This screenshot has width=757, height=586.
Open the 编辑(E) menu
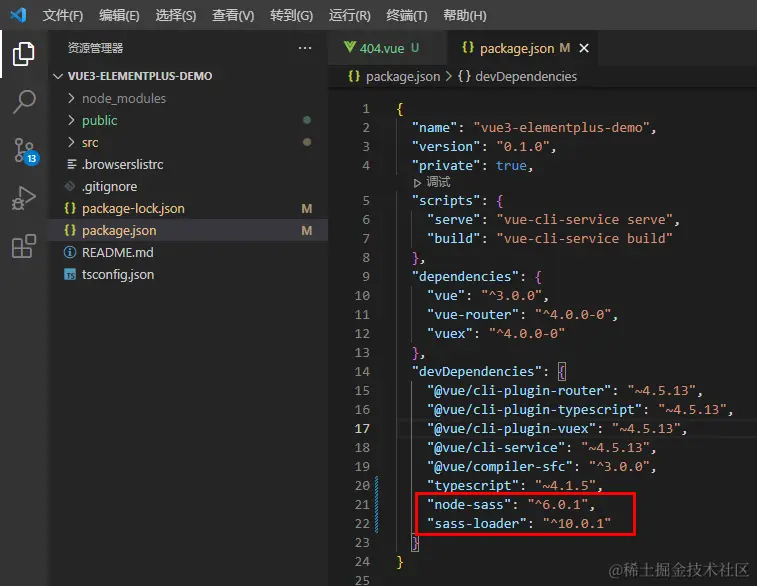pyautogui.click(x=119, y=15)
